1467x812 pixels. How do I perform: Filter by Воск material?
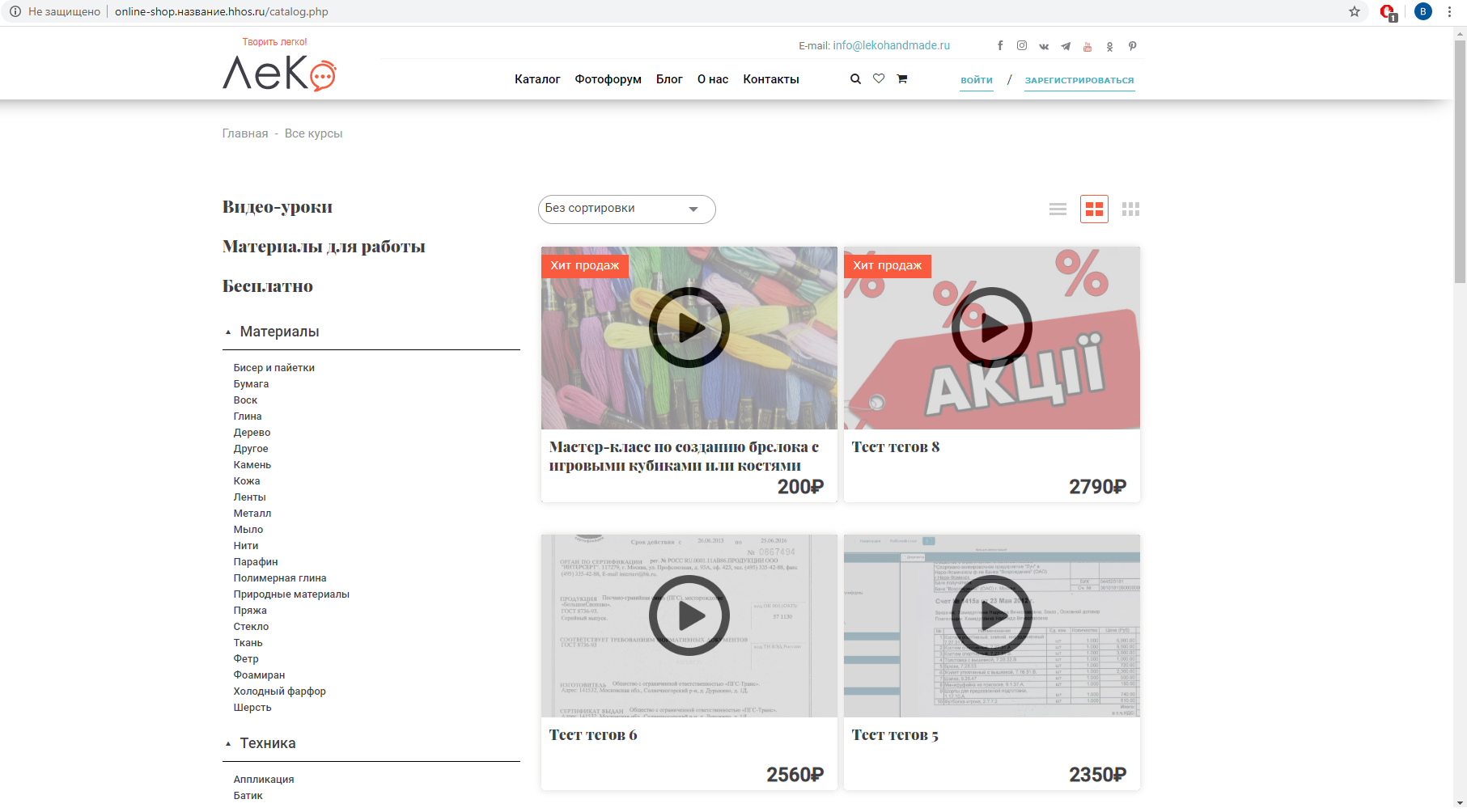pyautogui.click(x=246, y=400)
